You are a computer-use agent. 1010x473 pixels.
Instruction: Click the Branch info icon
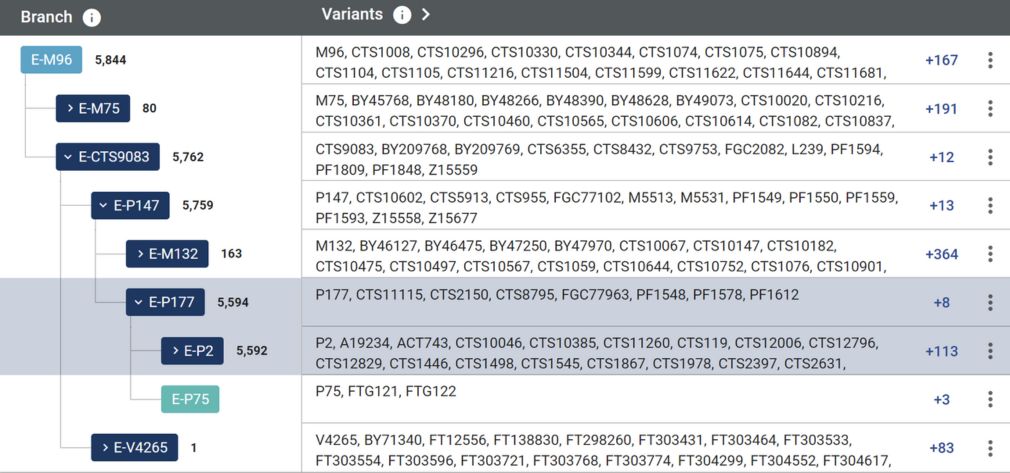91,17
